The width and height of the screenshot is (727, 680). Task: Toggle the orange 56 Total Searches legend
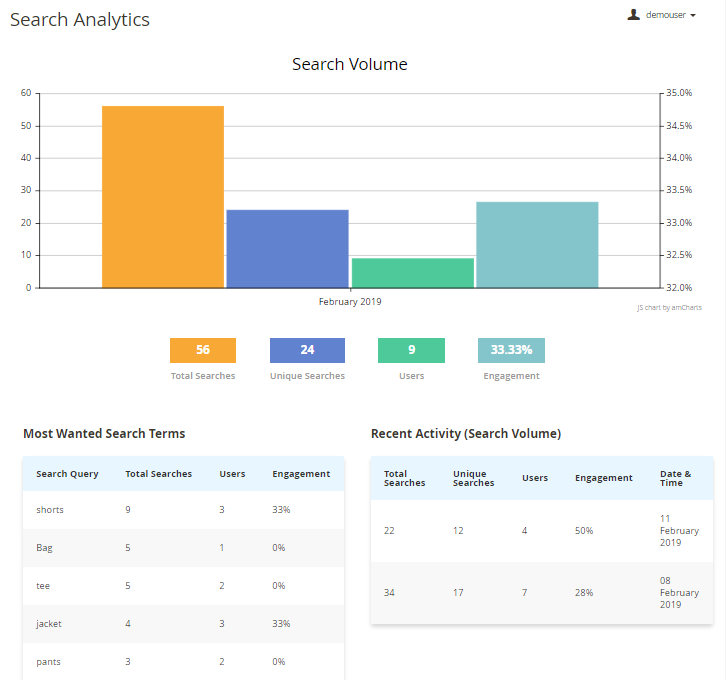(203, 350)
